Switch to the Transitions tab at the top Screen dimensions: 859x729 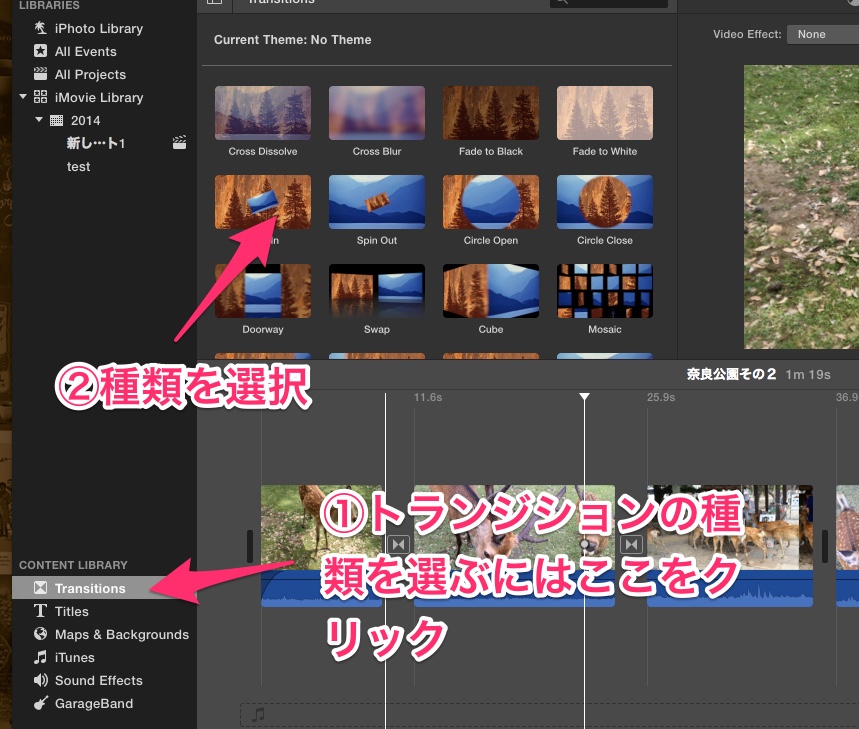click(282, 2)
